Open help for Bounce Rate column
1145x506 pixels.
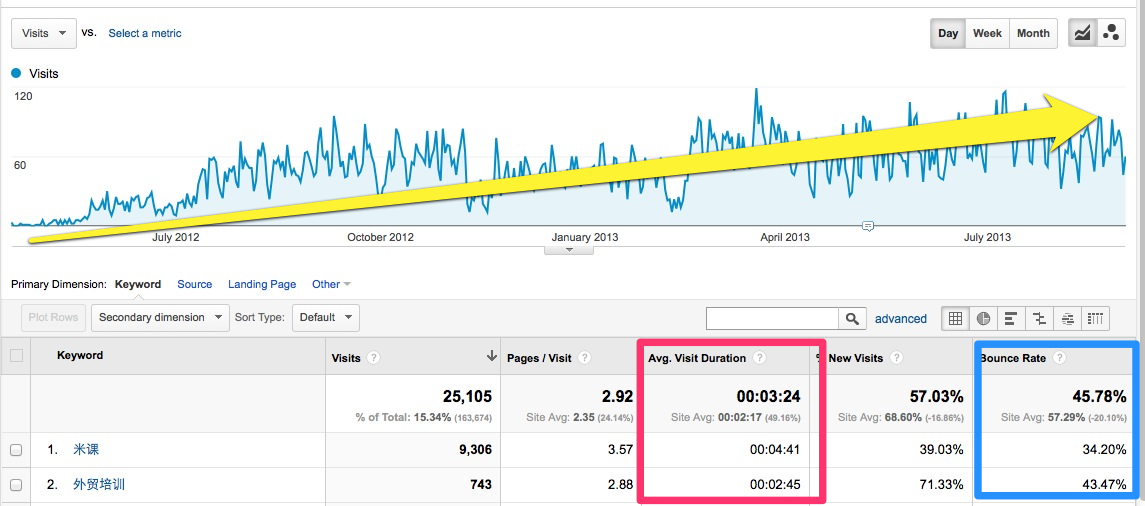pyautogui.click(x=1060, y=358)
